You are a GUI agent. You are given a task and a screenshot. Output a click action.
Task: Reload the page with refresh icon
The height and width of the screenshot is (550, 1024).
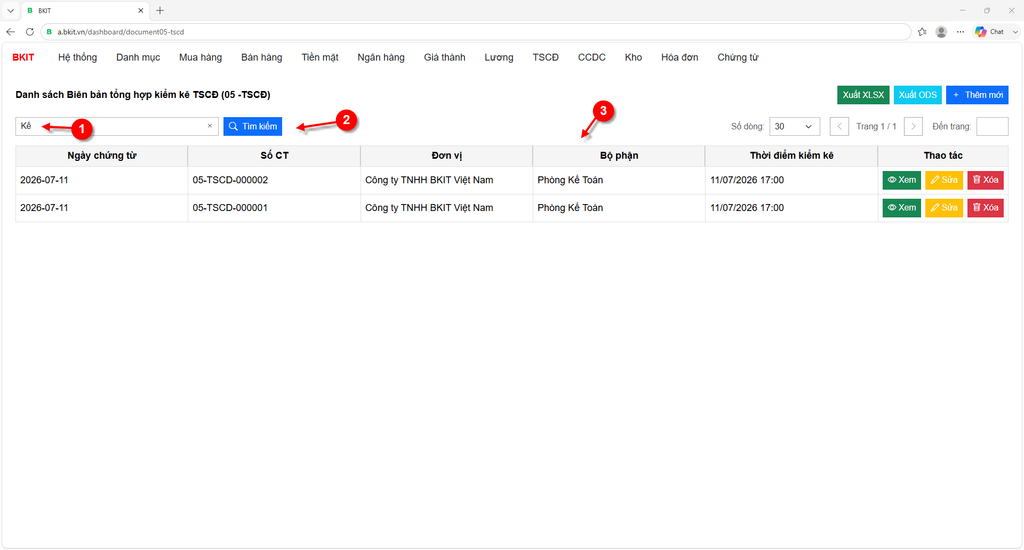tap(29, 31)
